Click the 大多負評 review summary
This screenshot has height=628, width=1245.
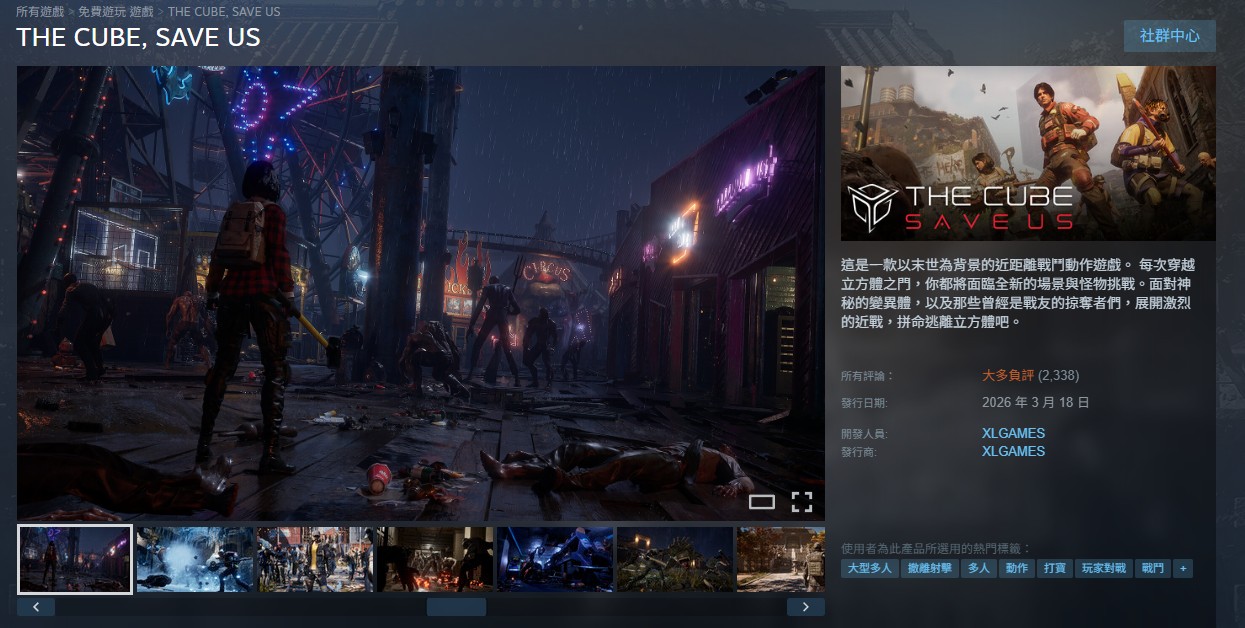[1008, 375]
